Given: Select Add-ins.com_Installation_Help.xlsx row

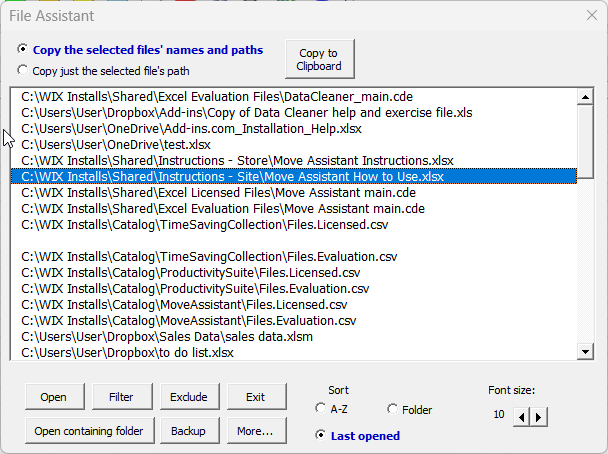Looking at the screenshot, I should tap(294, 128).
